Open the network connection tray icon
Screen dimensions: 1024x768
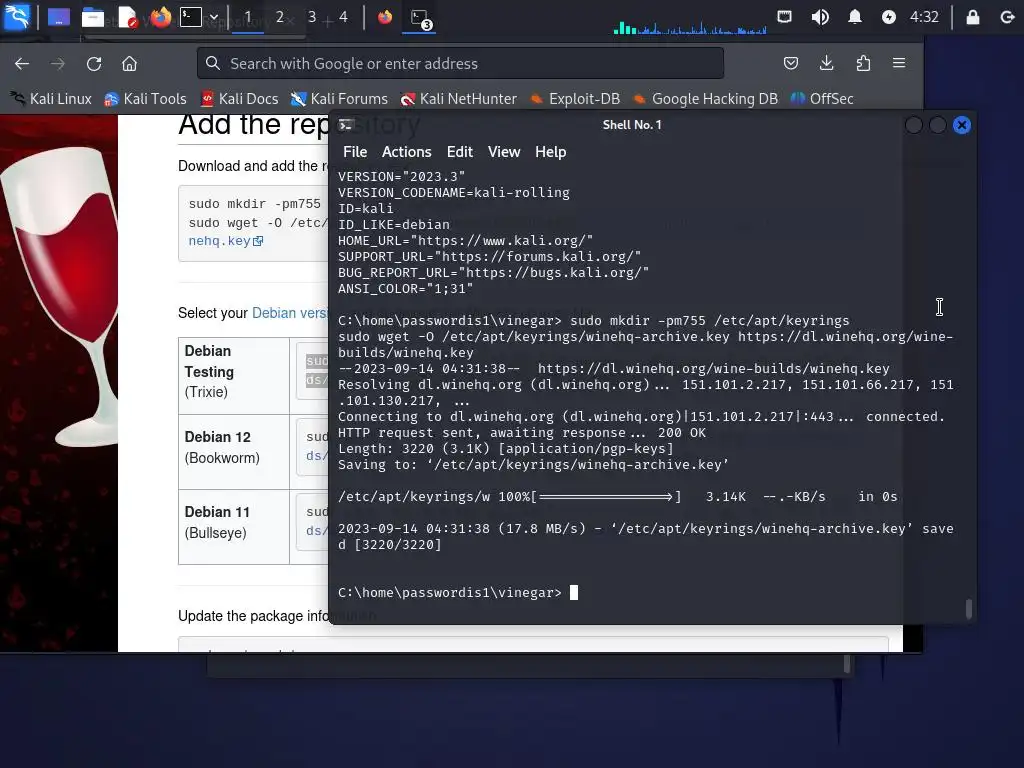click(x=784, y=17)
